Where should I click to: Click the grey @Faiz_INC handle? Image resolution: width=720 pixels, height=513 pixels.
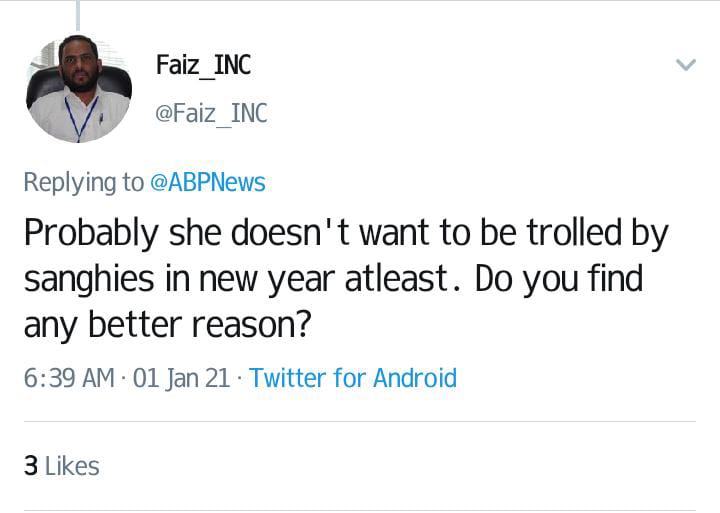[211, 113]
